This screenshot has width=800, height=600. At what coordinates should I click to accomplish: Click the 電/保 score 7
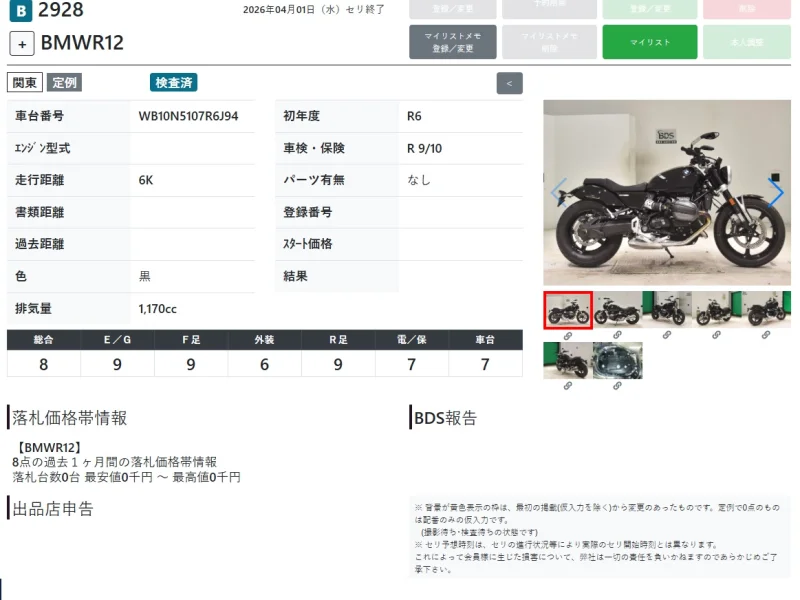pyautogui.click(x=412, y=364)
